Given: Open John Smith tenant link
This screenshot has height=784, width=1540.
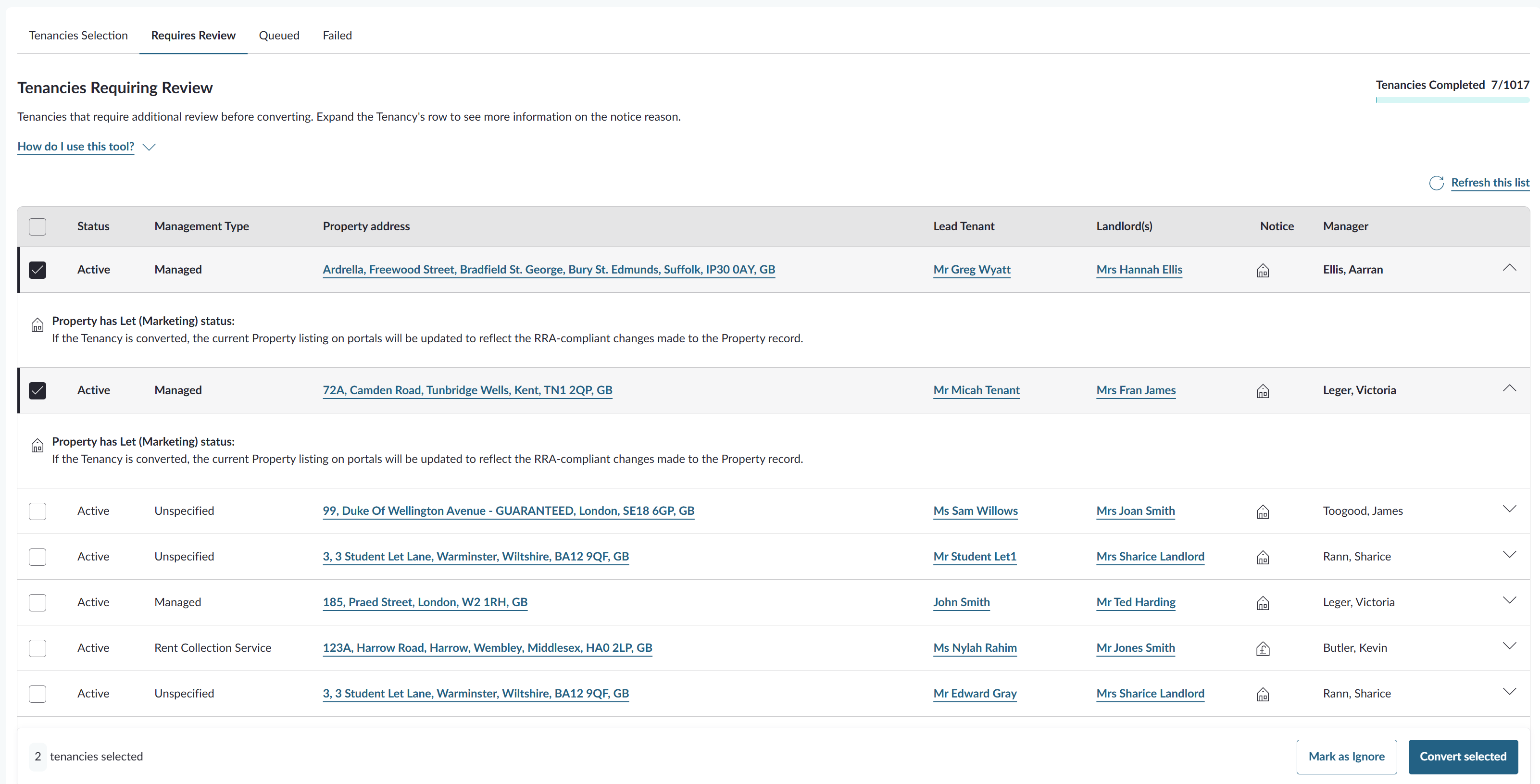Looking at the screenshot, I should (961, 602).
